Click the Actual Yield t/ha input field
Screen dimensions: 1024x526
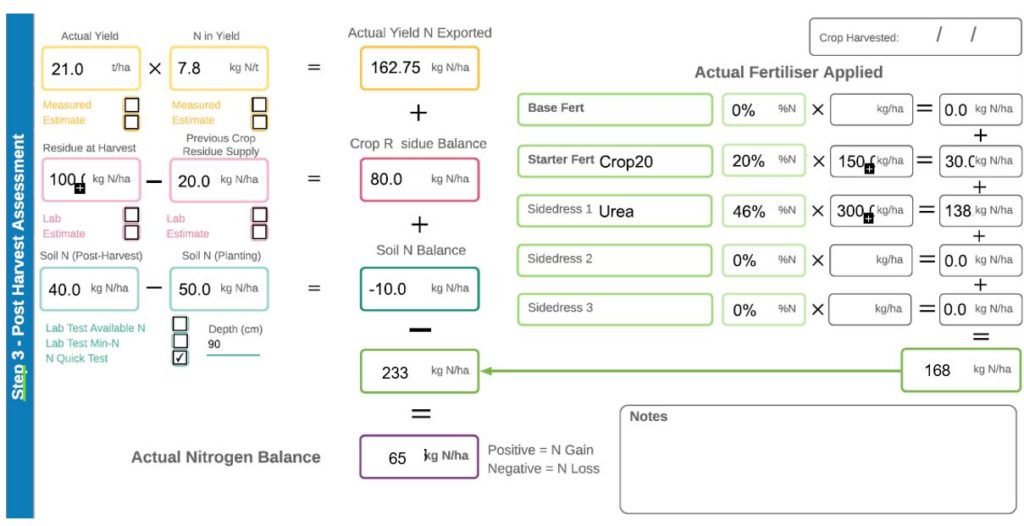coord(90,70)
